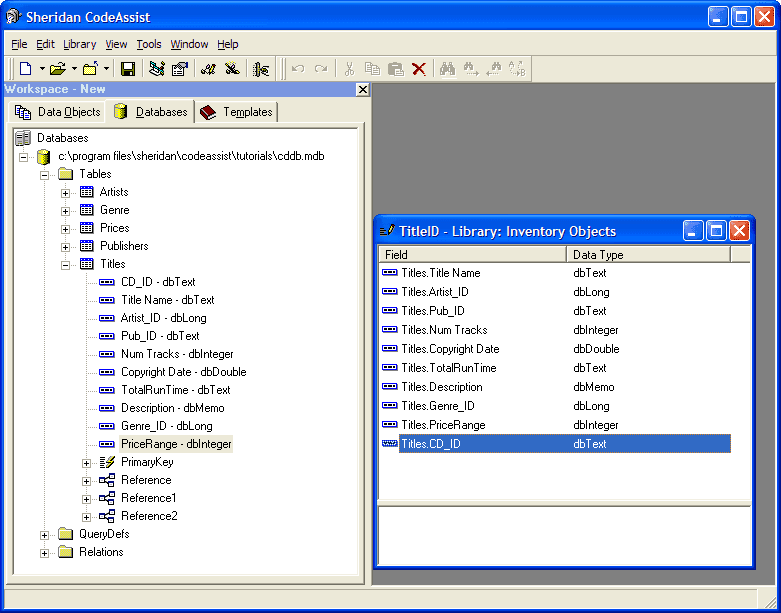This screenshot has width=781, height=613.
Task: Select Copyright Date - dbDouble tree item
Action: coord(183,372)
